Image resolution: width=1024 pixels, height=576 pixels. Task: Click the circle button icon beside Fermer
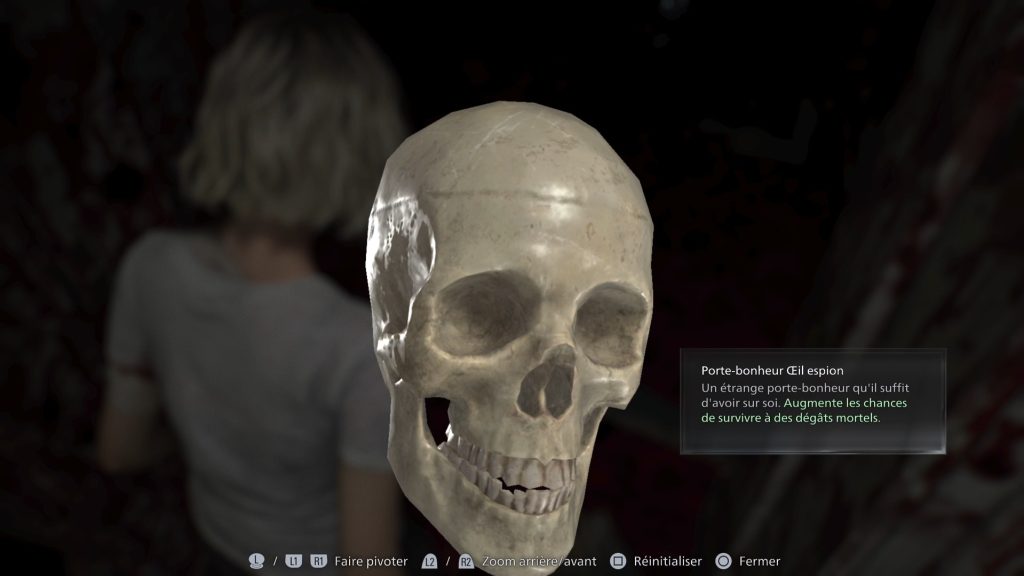tap(723, 561)
